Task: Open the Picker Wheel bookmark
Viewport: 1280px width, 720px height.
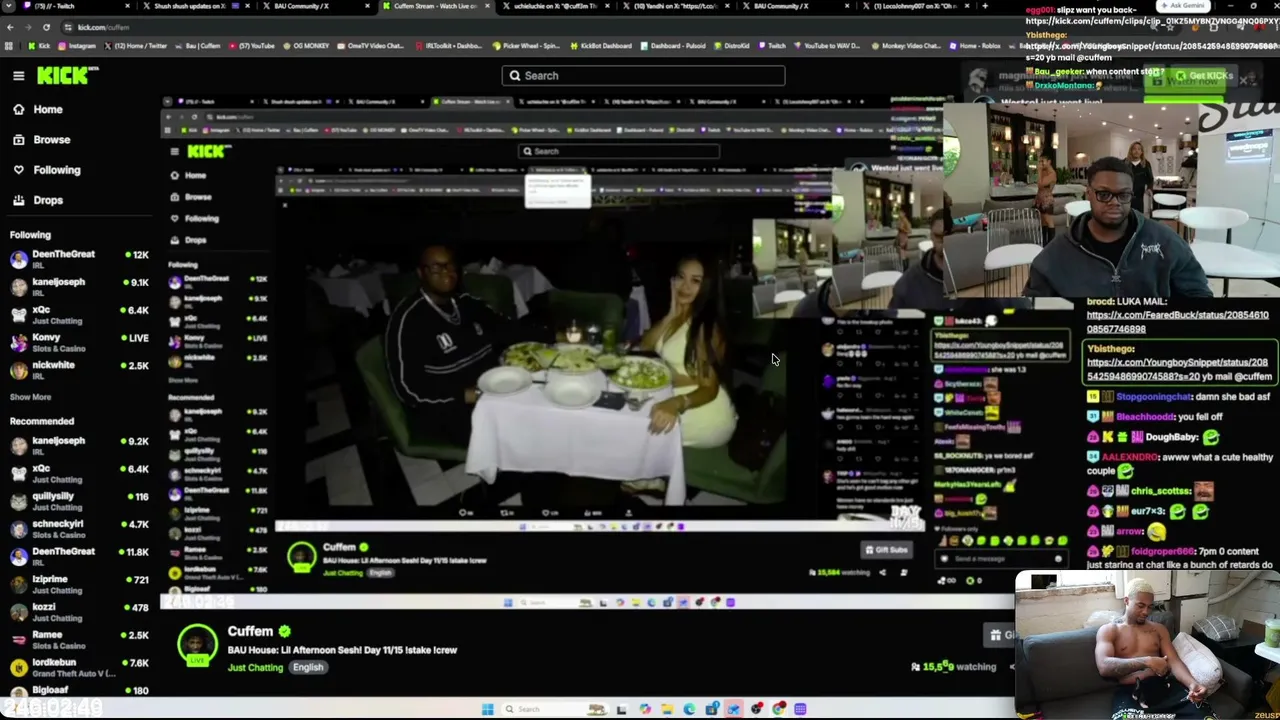Action: [x=525, y=46]
